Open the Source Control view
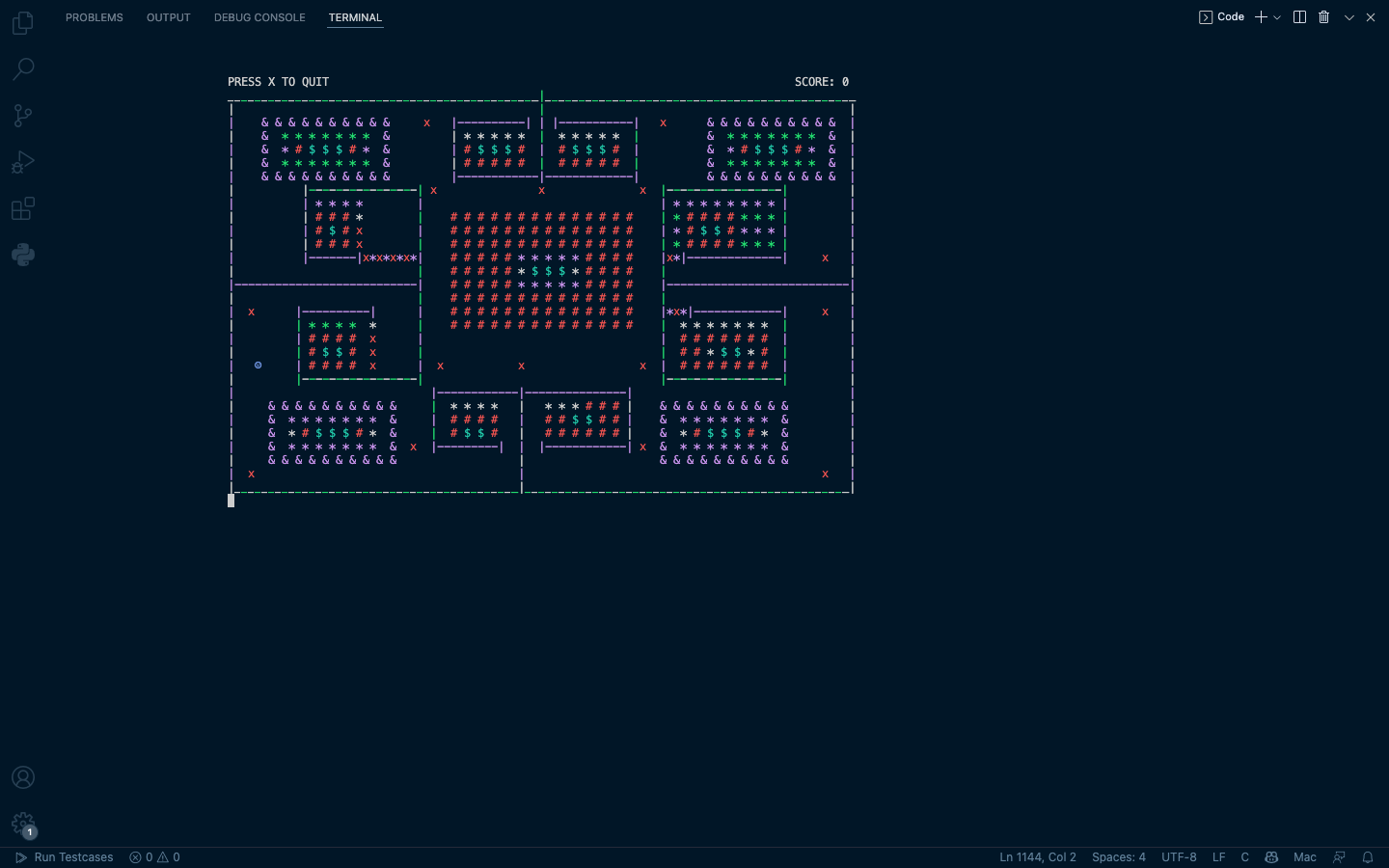The width and height of the screenshot is (1389, 868). [x=23, y=116]
